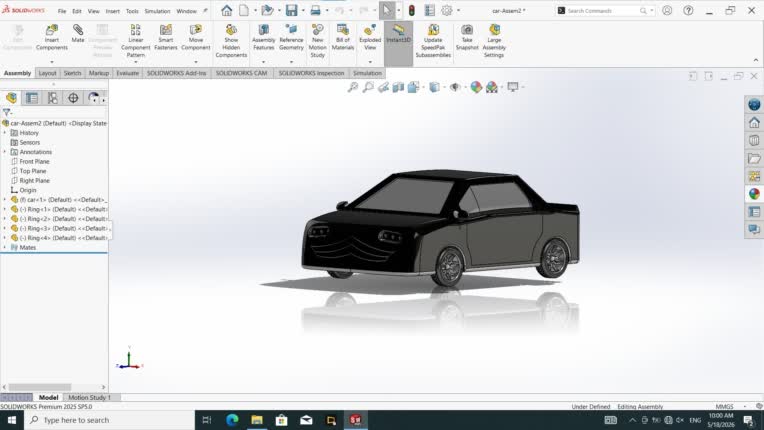Activate Move Component tool
Screen dimensions: 764x430
[x=196, y=37]
